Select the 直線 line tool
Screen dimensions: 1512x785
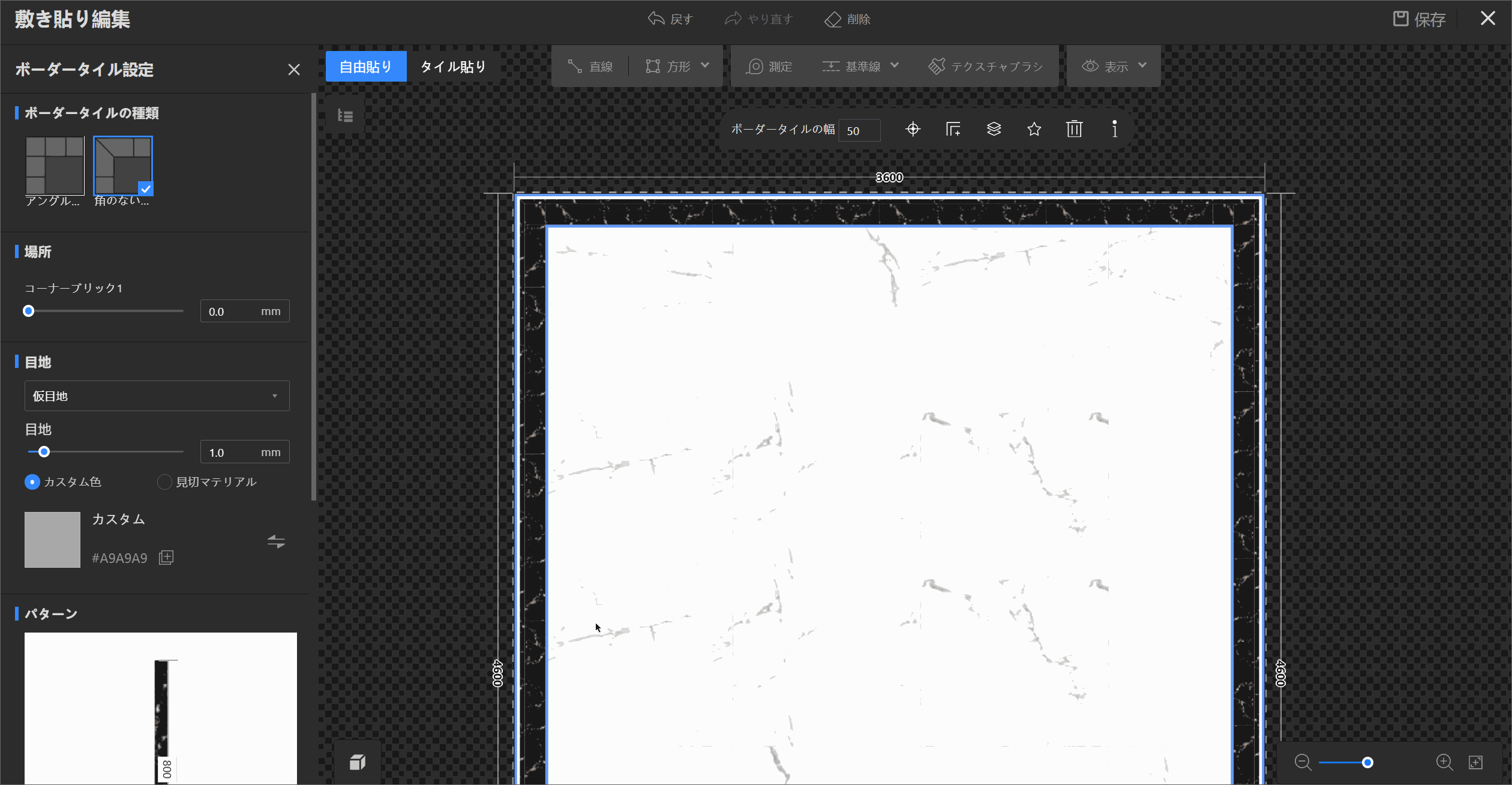click(x=590, y=67)
